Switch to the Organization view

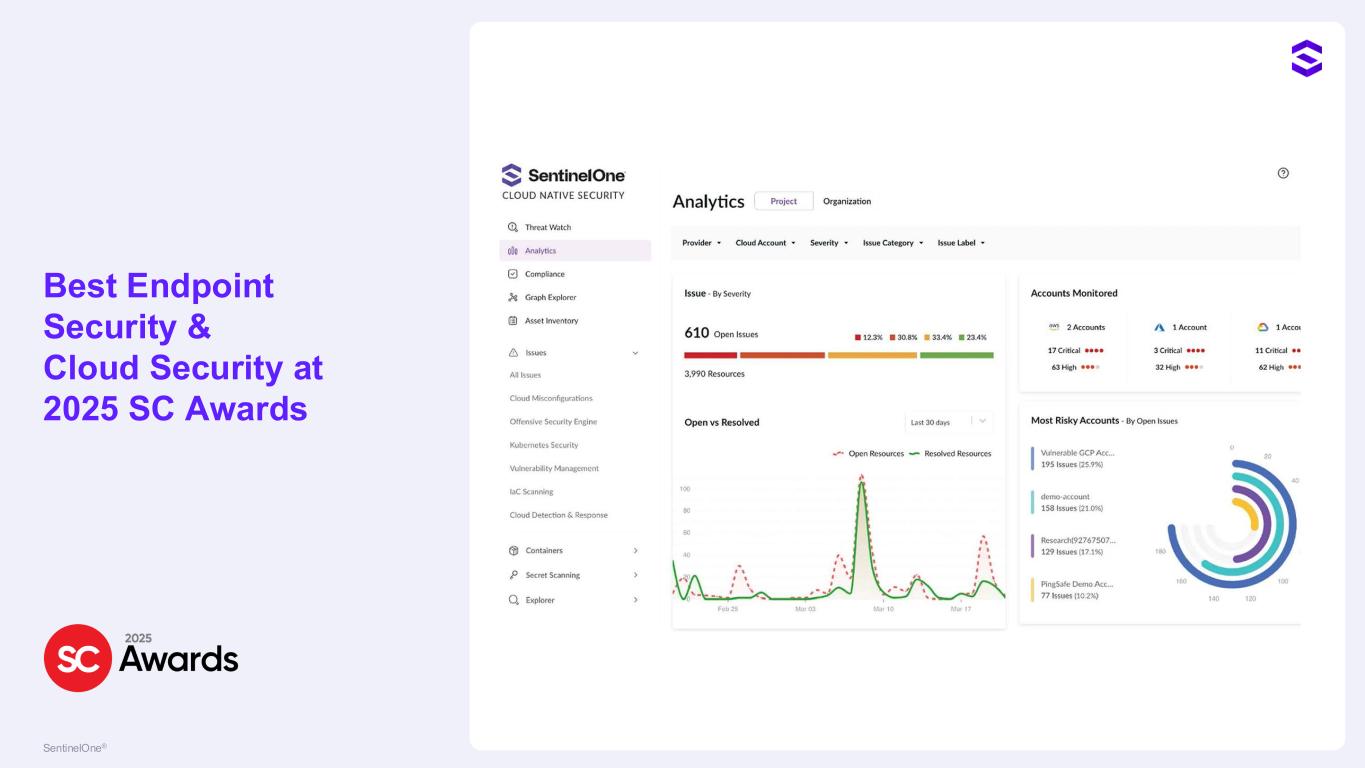click(847, 201)
